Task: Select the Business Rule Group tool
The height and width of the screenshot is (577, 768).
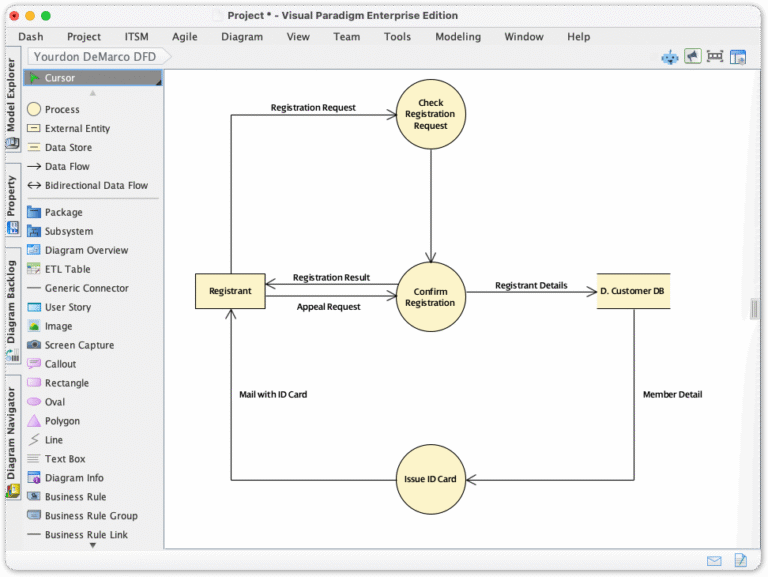Action: pos(93,516)
